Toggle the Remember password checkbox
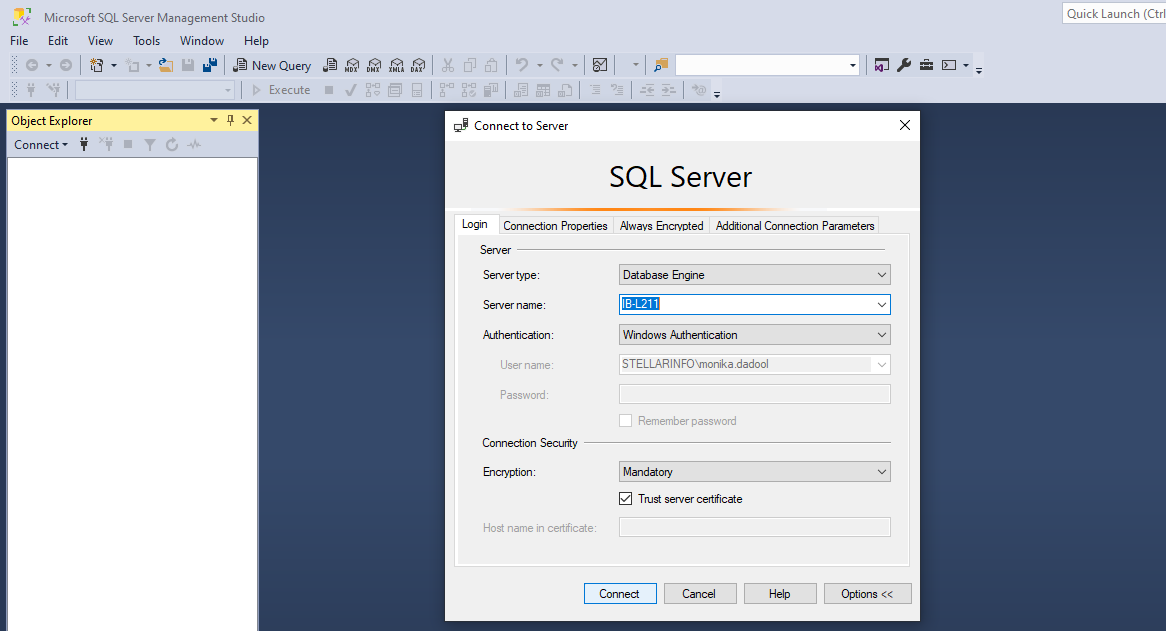1166x631 pixels. coord(625,421)
